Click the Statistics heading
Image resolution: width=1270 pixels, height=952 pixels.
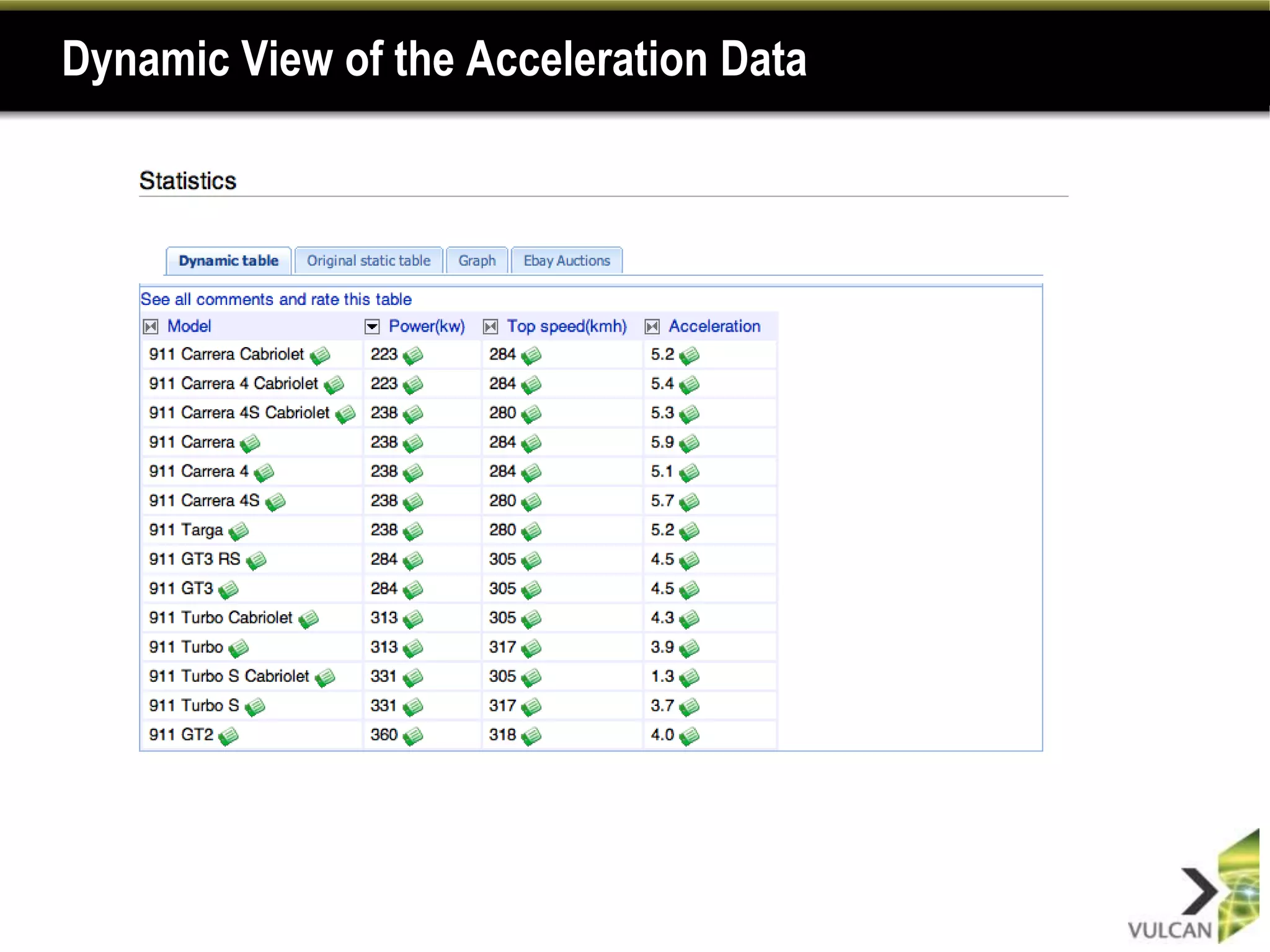click(x=188, y=180)
